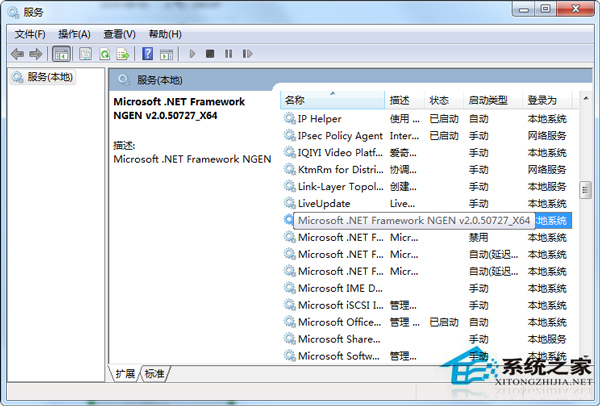Open the 文件(F) menu
Screen dimensions: 600x406
click(30, 34)
